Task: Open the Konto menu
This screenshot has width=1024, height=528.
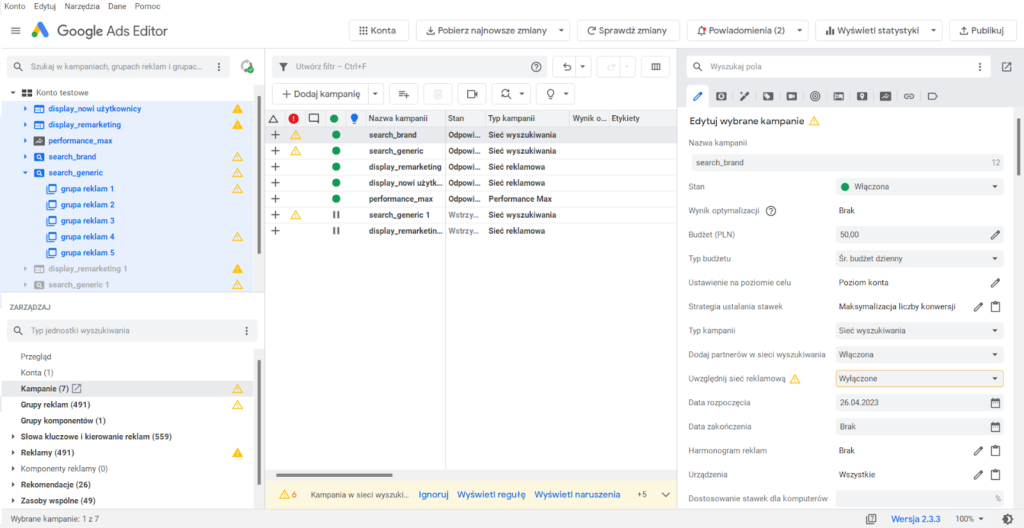Action: (x=15, y=6)
